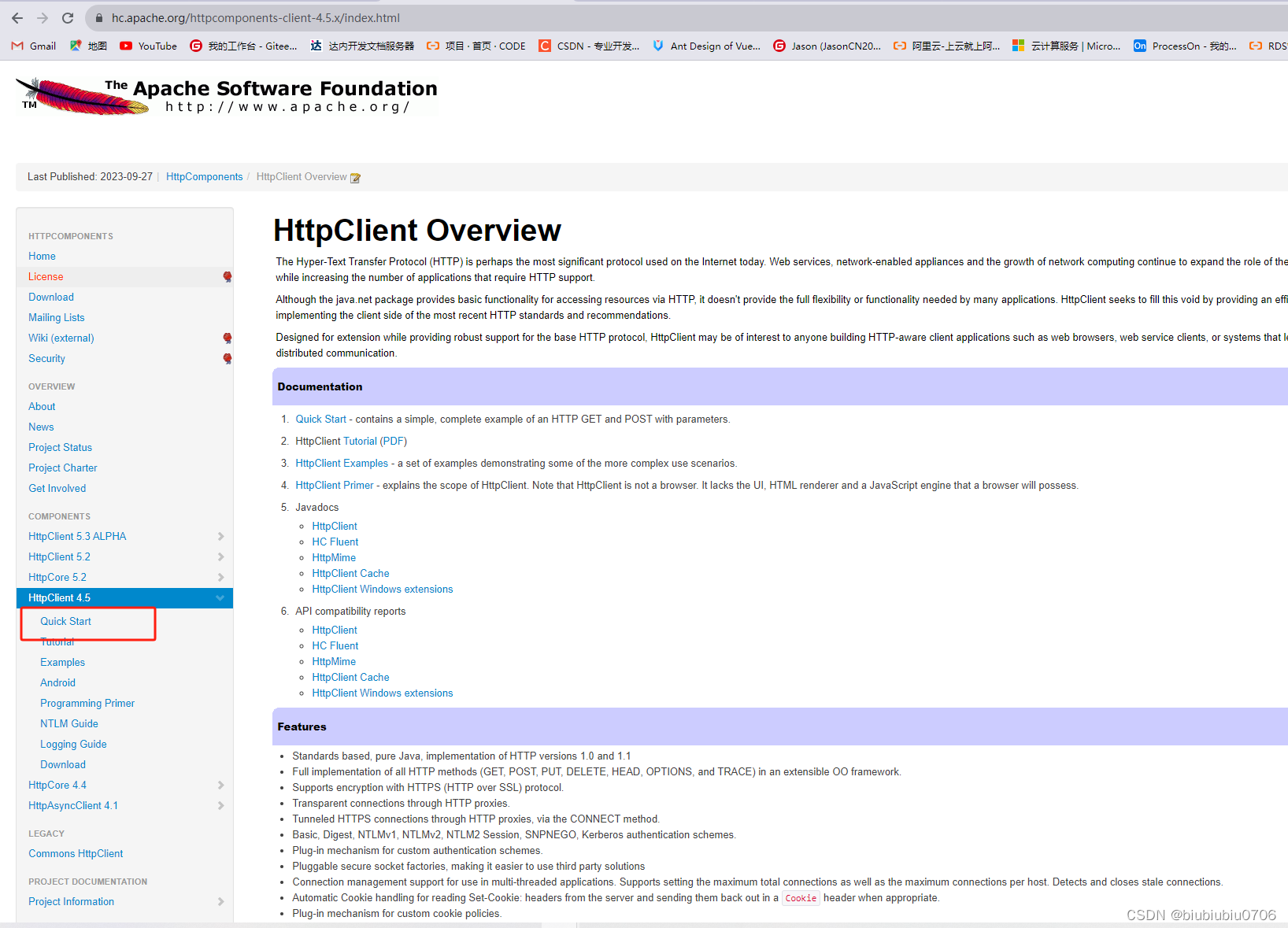The width and height of the screenshot is (1288, 928).
Task: Expand the Project Information entry
Action: coord(220,901)
